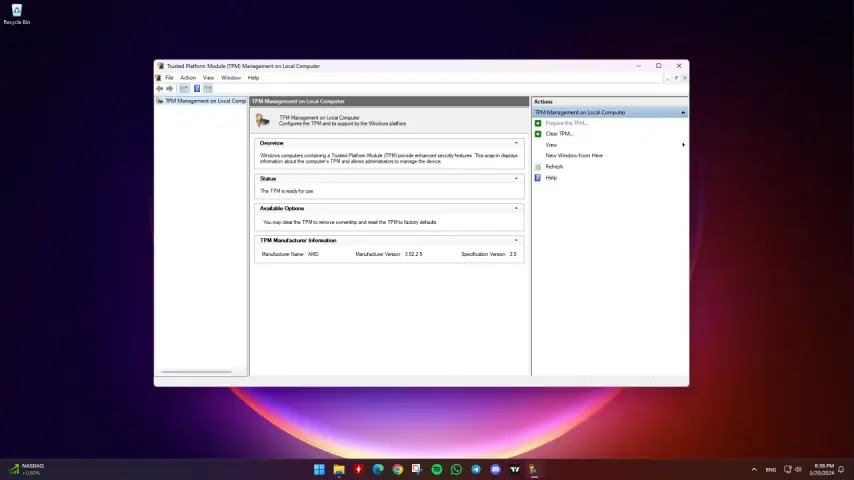
Task: Collapse the Overview section
Action: click(516, 143)
